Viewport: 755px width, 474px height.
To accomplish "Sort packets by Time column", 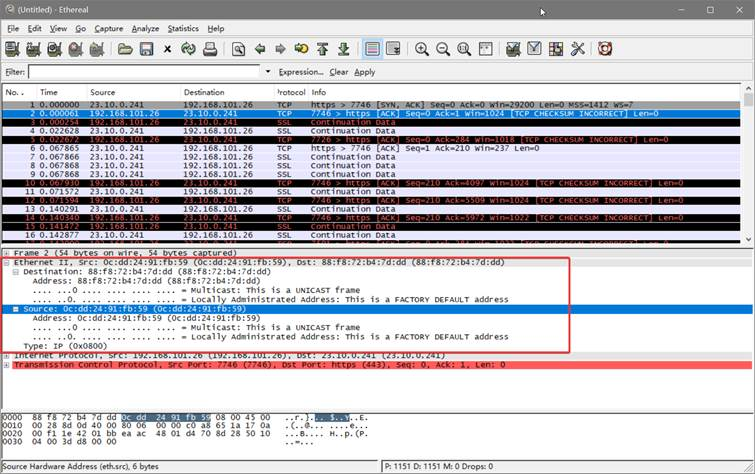I will (61, 92).
